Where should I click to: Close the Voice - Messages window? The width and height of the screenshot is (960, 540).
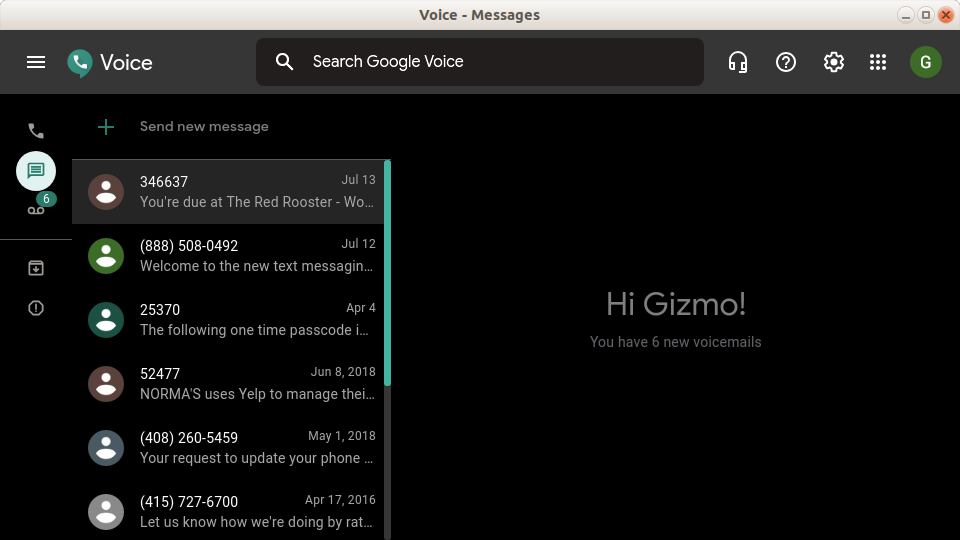946,15
